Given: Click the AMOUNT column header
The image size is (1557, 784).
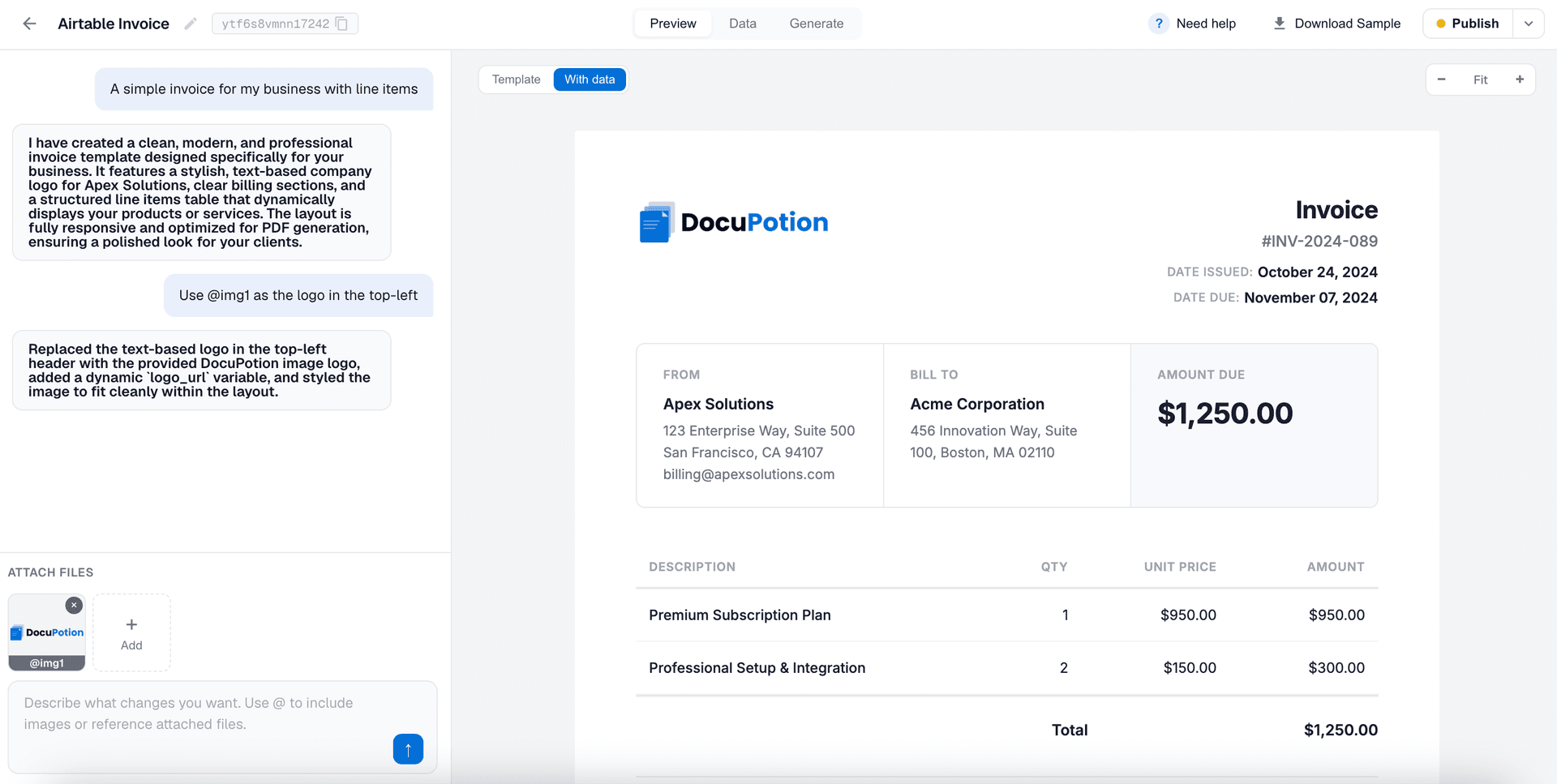Looking at the screenshot, I should 1336,567.
